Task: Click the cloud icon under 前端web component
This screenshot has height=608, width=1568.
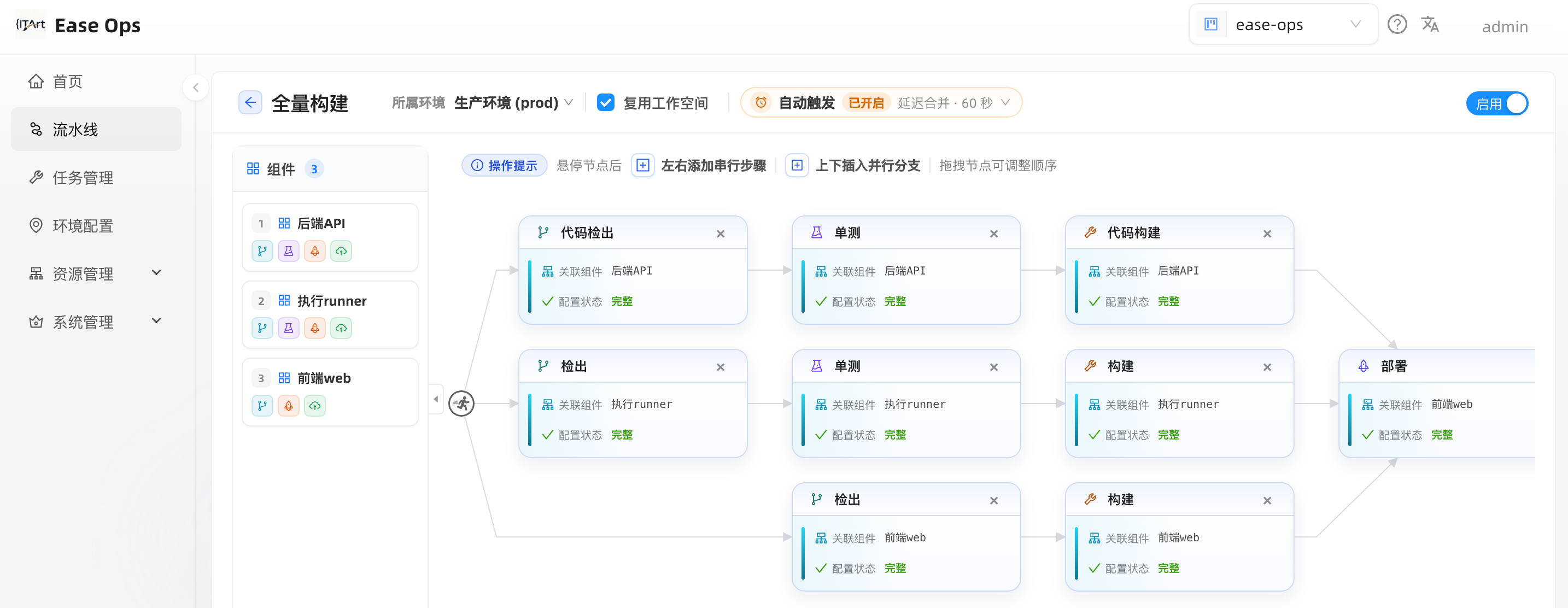Action: pyautogui.click(x=315, y=405)
